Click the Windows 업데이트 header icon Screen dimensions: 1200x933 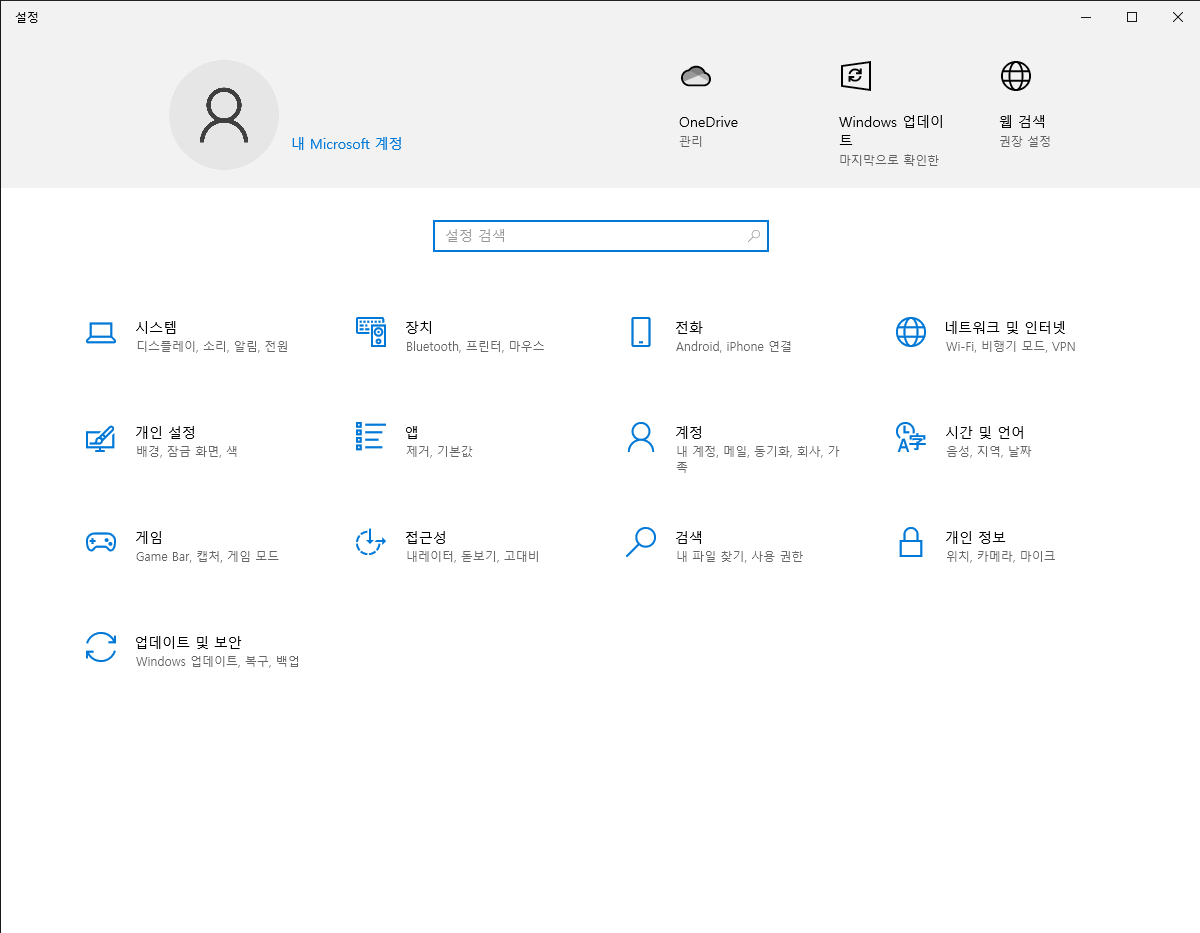[855, 76]
